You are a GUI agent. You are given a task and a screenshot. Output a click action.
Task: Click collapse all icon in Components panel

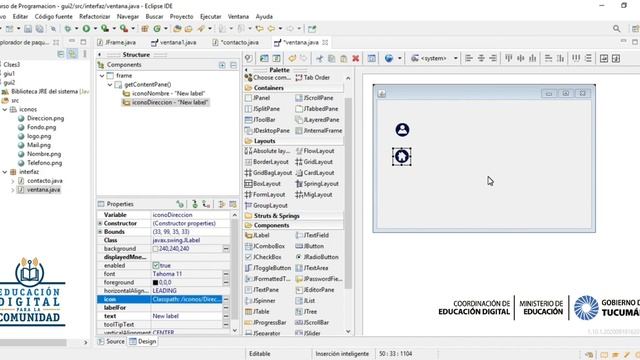point(233,65)
